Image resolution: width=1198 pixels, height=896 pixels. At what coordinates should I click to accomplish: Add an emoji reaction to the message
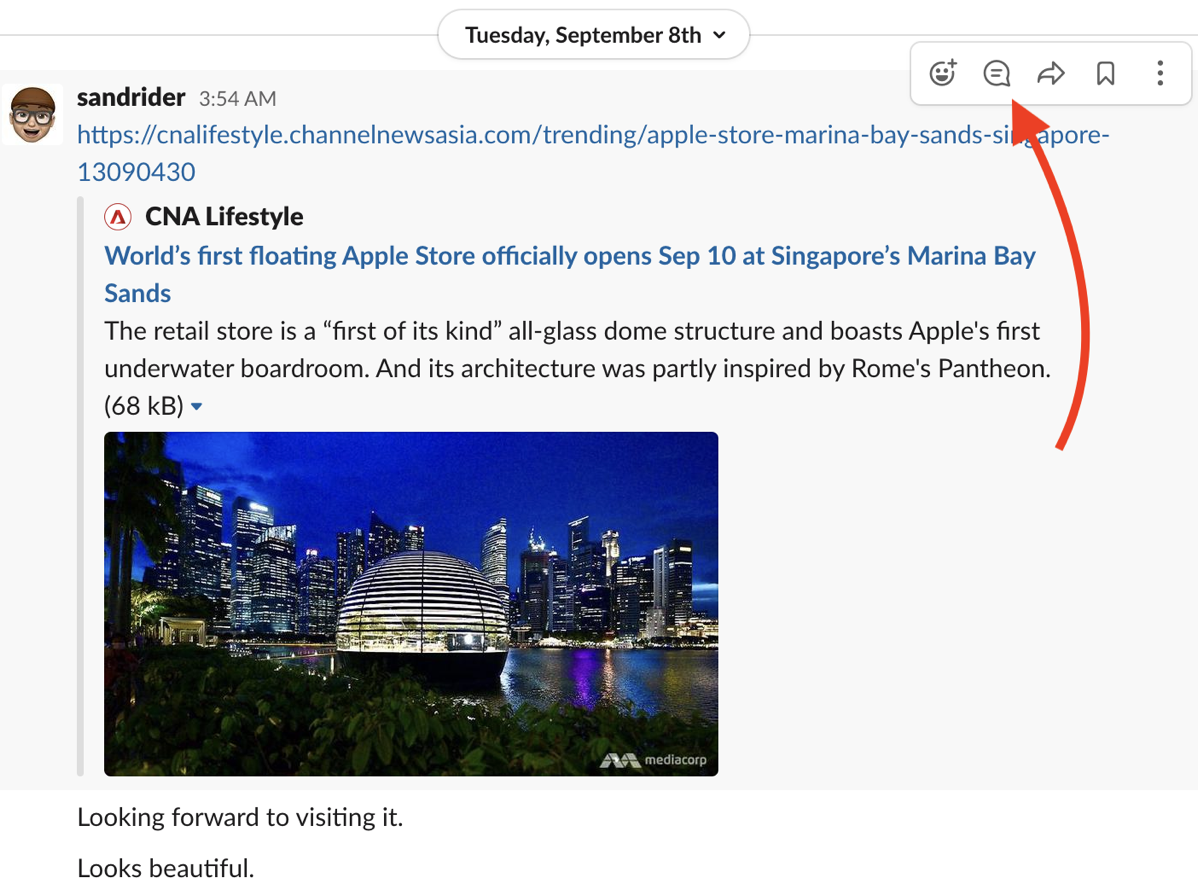point(943,73)
